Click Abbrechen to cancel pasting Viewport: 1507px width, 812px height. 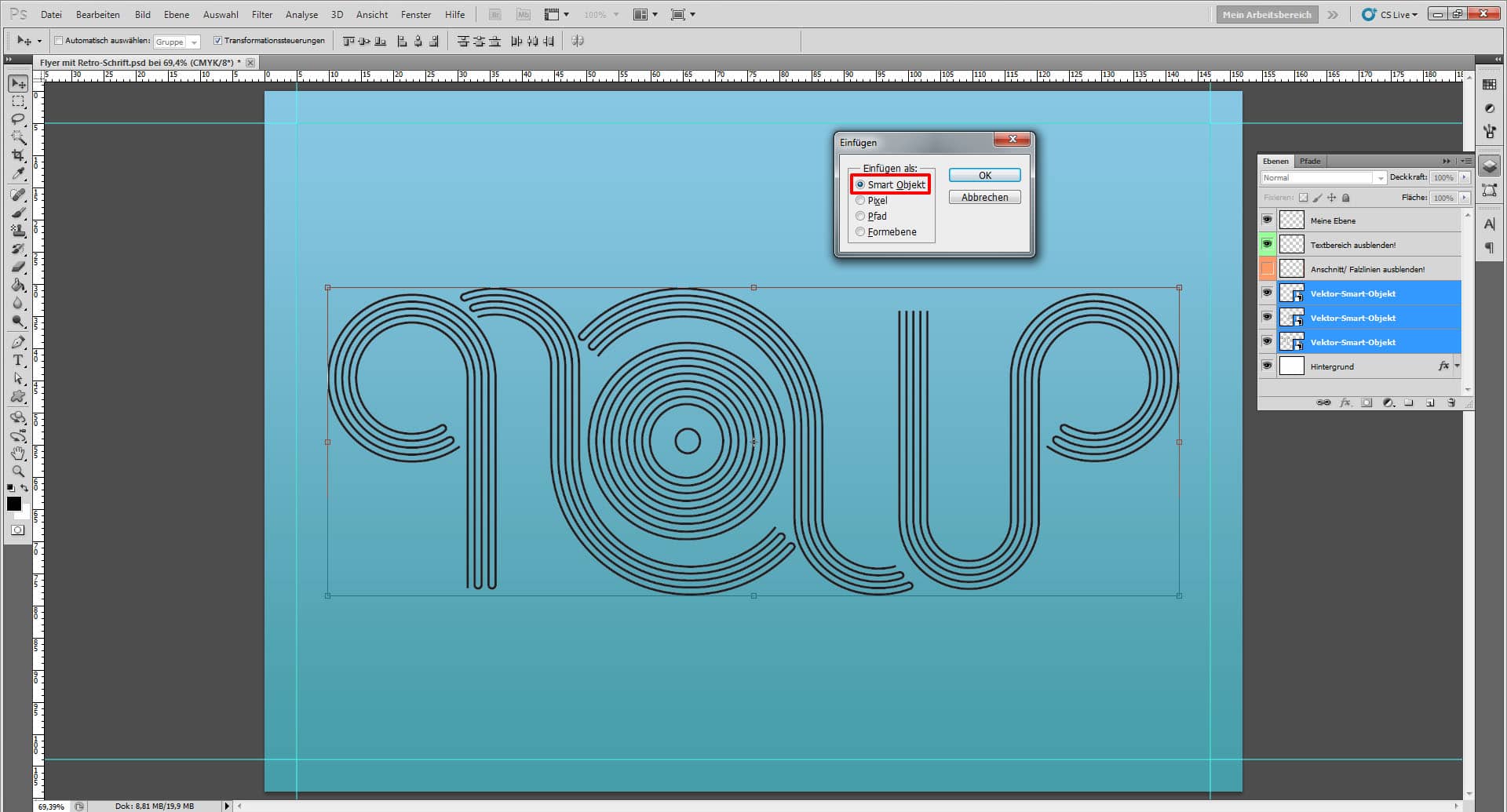[984, 198]
